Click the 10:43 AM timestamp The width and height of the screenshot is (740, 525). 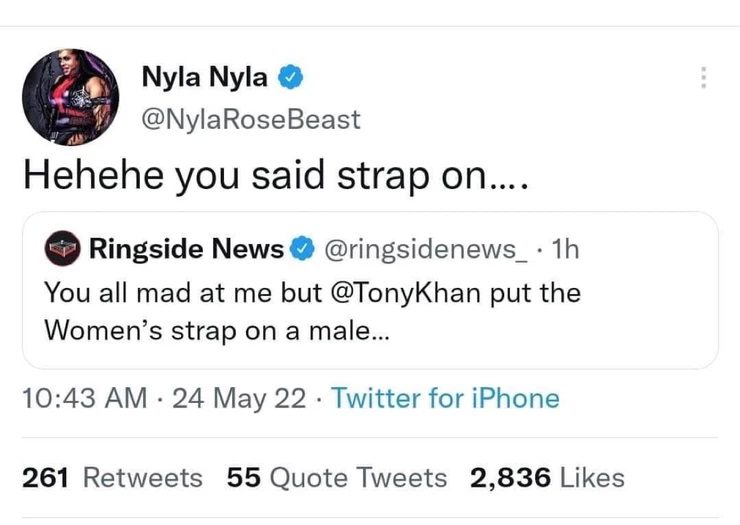85,398
